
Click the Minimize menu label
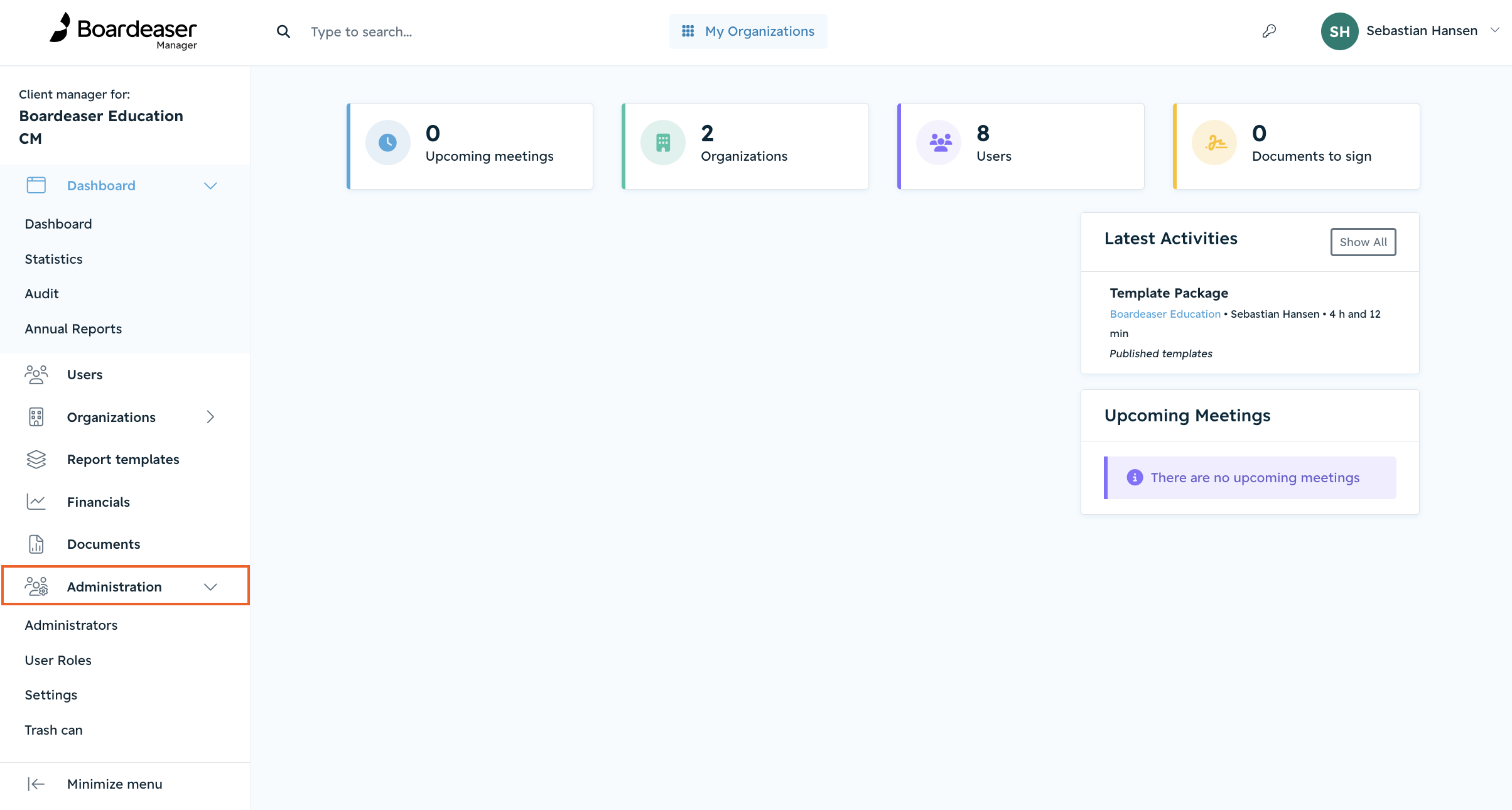tap(115, 784)
